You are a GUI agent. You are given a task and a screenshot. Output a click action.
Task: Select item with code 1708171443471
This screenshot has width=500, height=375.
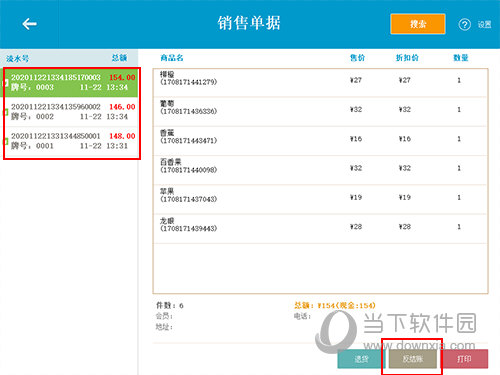[320, 141]
